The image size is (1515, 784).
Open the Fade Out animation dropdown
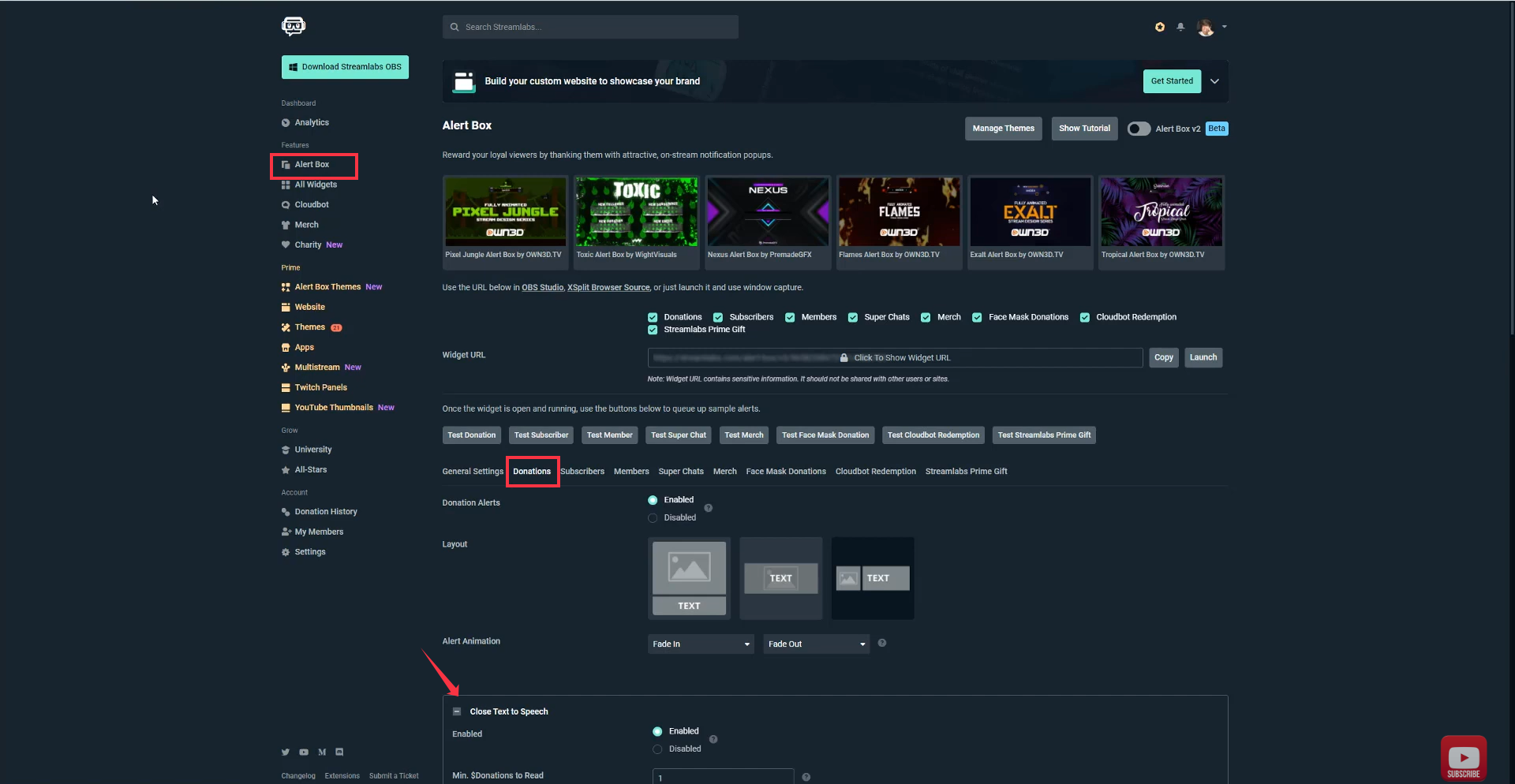point(815,644)
